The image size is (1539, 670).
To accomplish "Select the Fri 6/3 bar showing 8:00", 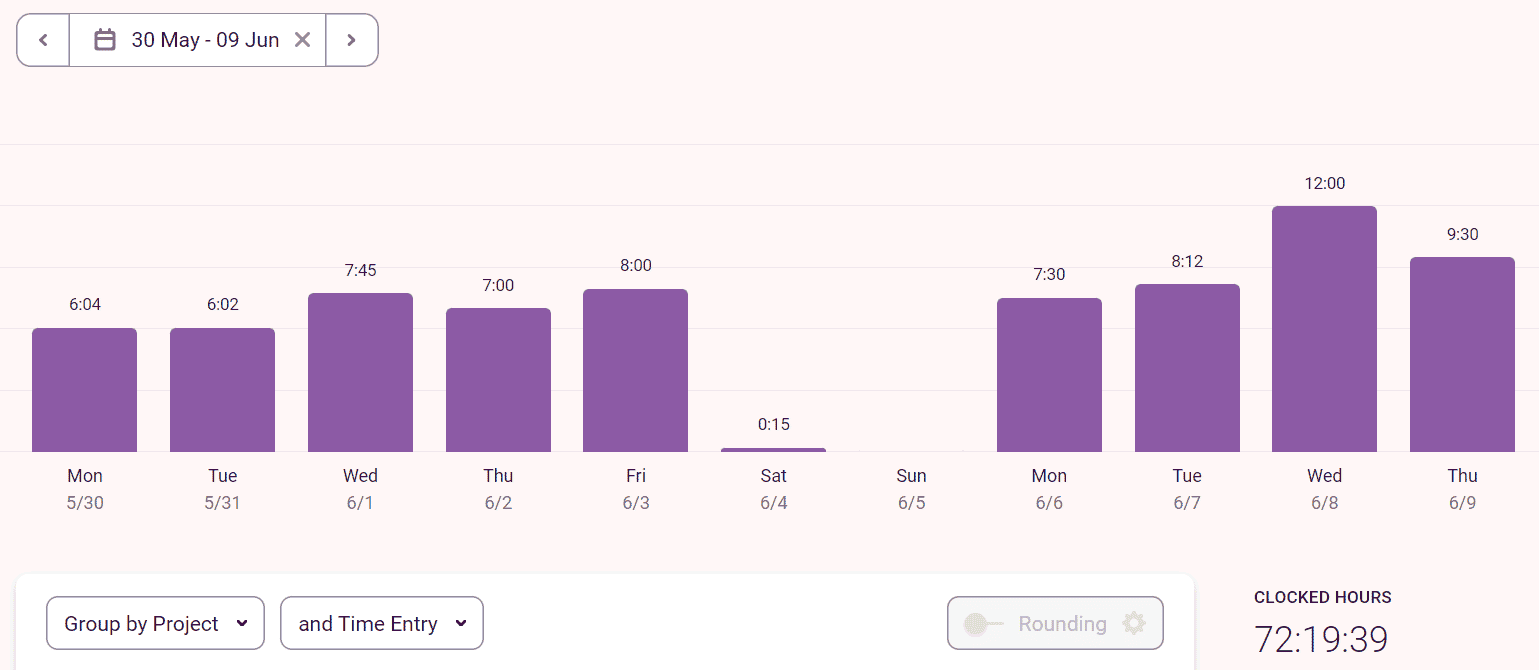I will tap(636, 371).
